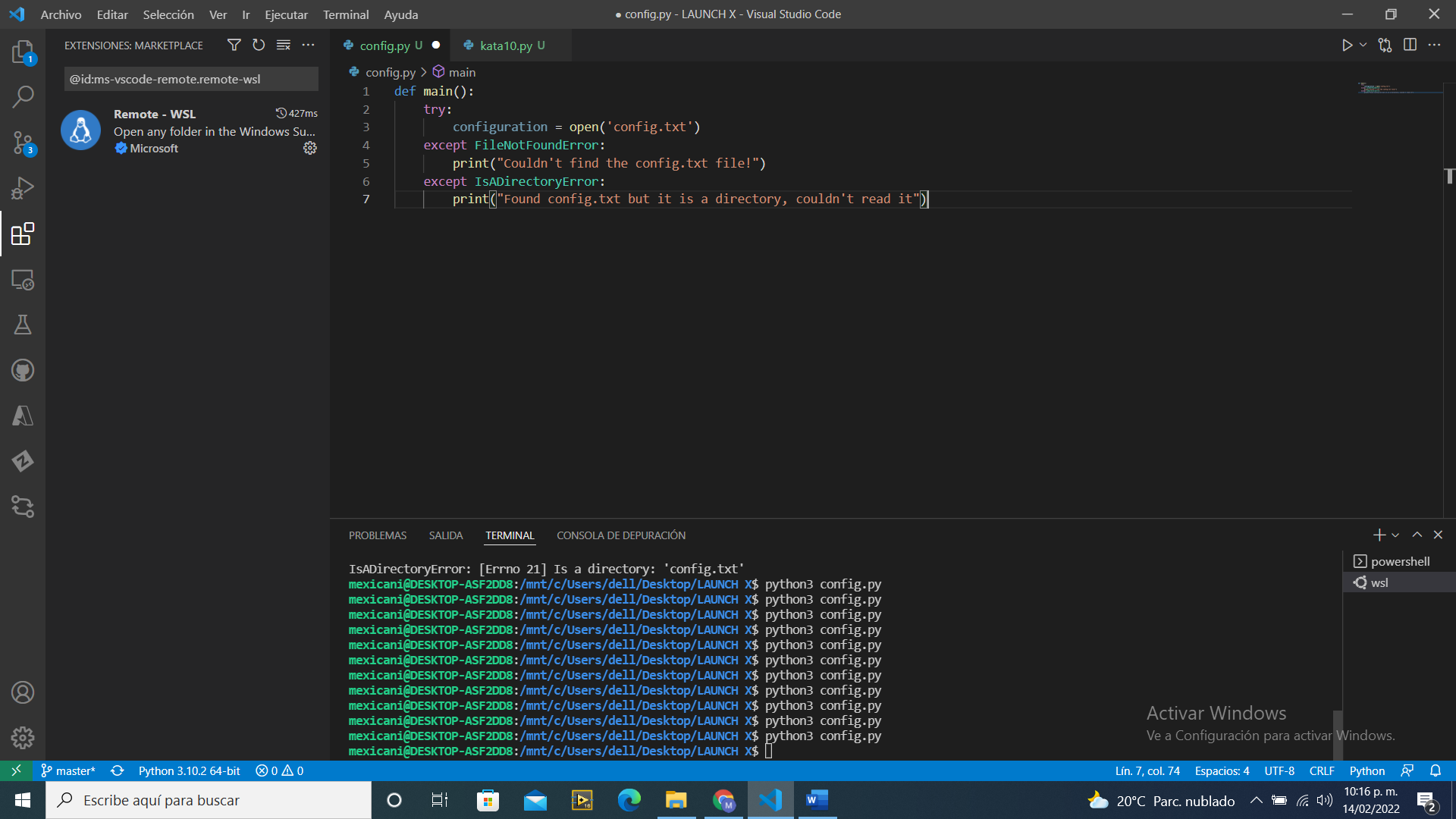The height and width of the screenshot is (819, 1456).
Task: Change end of line sequence CRLF
Action: 1322,770
